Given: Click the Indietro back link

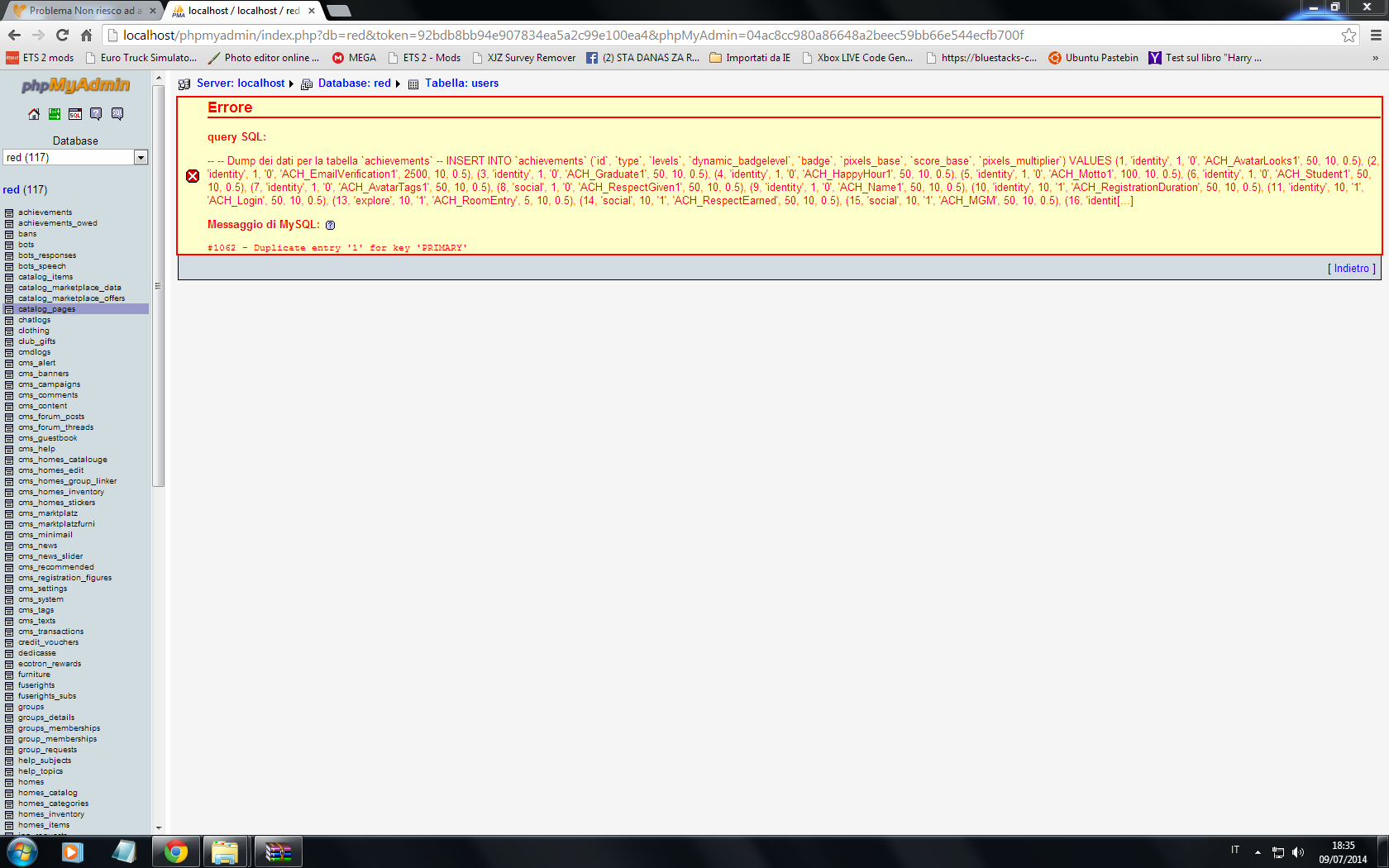Looking at the screenshot, I should 1351,269.
